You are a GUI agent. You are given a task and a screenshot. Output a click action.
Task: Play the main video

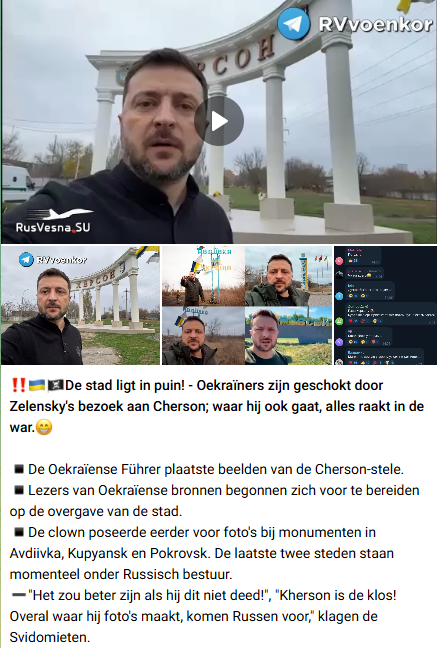pyautogui.click(x=219, y=121)
